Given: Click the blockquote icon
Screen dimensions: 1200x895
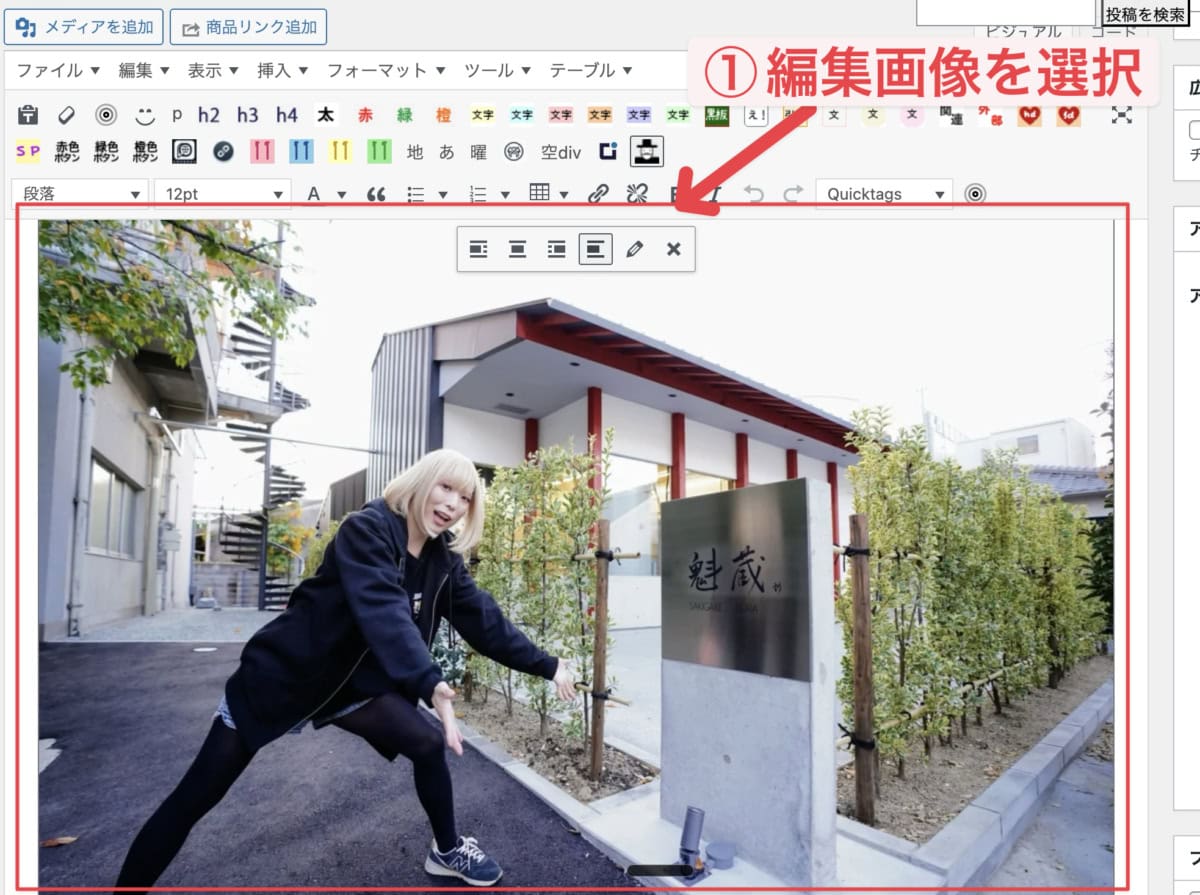Looking at the screenshot, I should coord(376,194).
